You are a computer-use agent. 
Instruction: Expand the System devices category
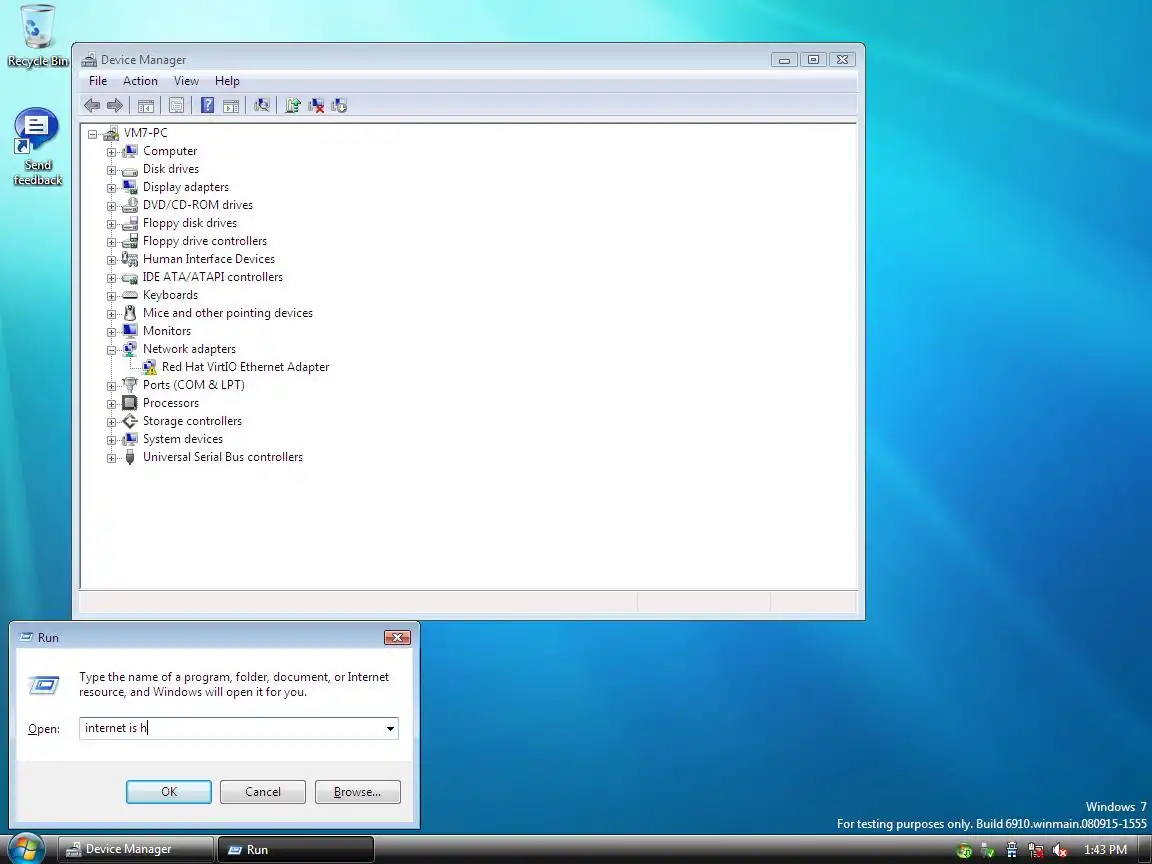click(x=112, y=440)
